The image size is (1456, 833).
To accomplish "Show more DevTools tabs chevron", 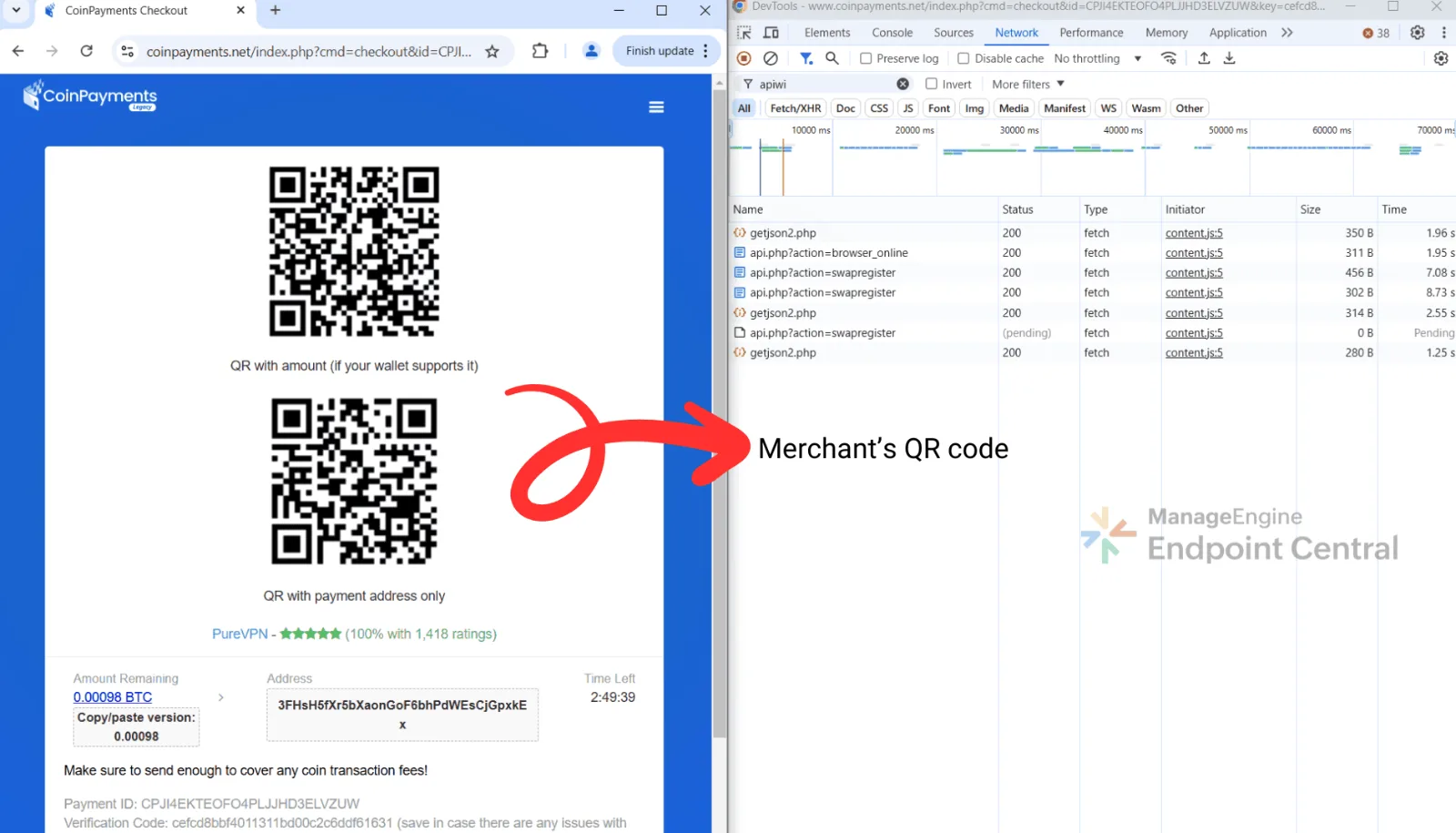I will [x=1287, y=33].
